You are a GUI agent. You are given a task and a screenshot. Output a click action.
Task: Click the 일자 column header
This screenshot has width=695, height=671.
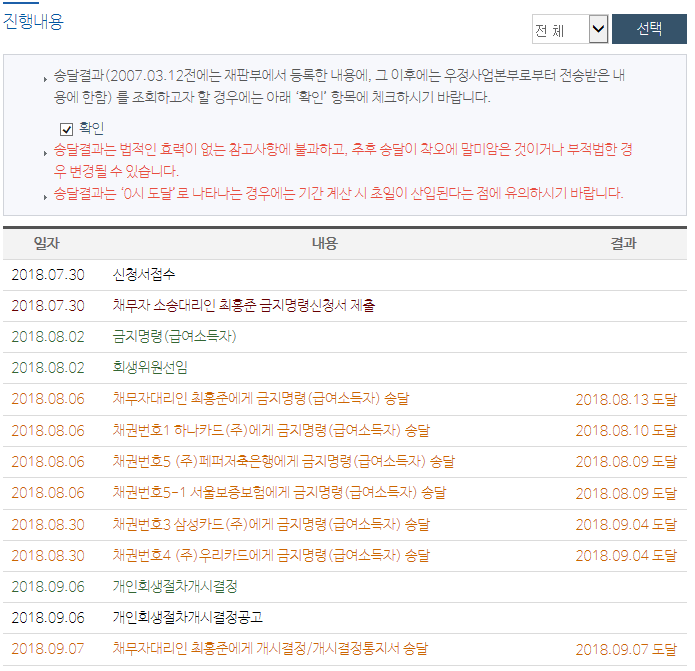(x=47, y=243)
